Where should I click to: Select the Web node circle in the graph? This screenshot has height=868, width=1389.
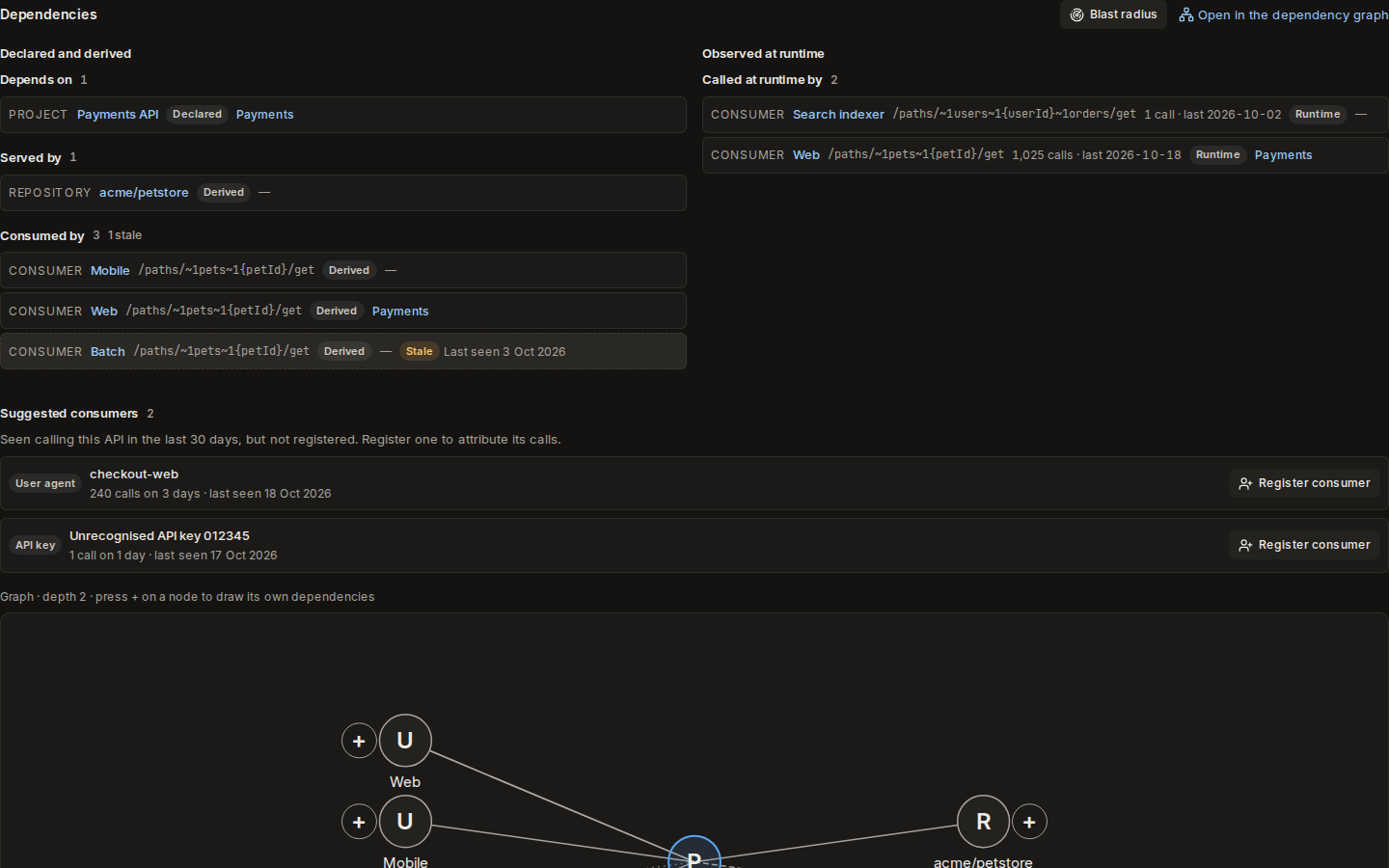tap(405, 741)
